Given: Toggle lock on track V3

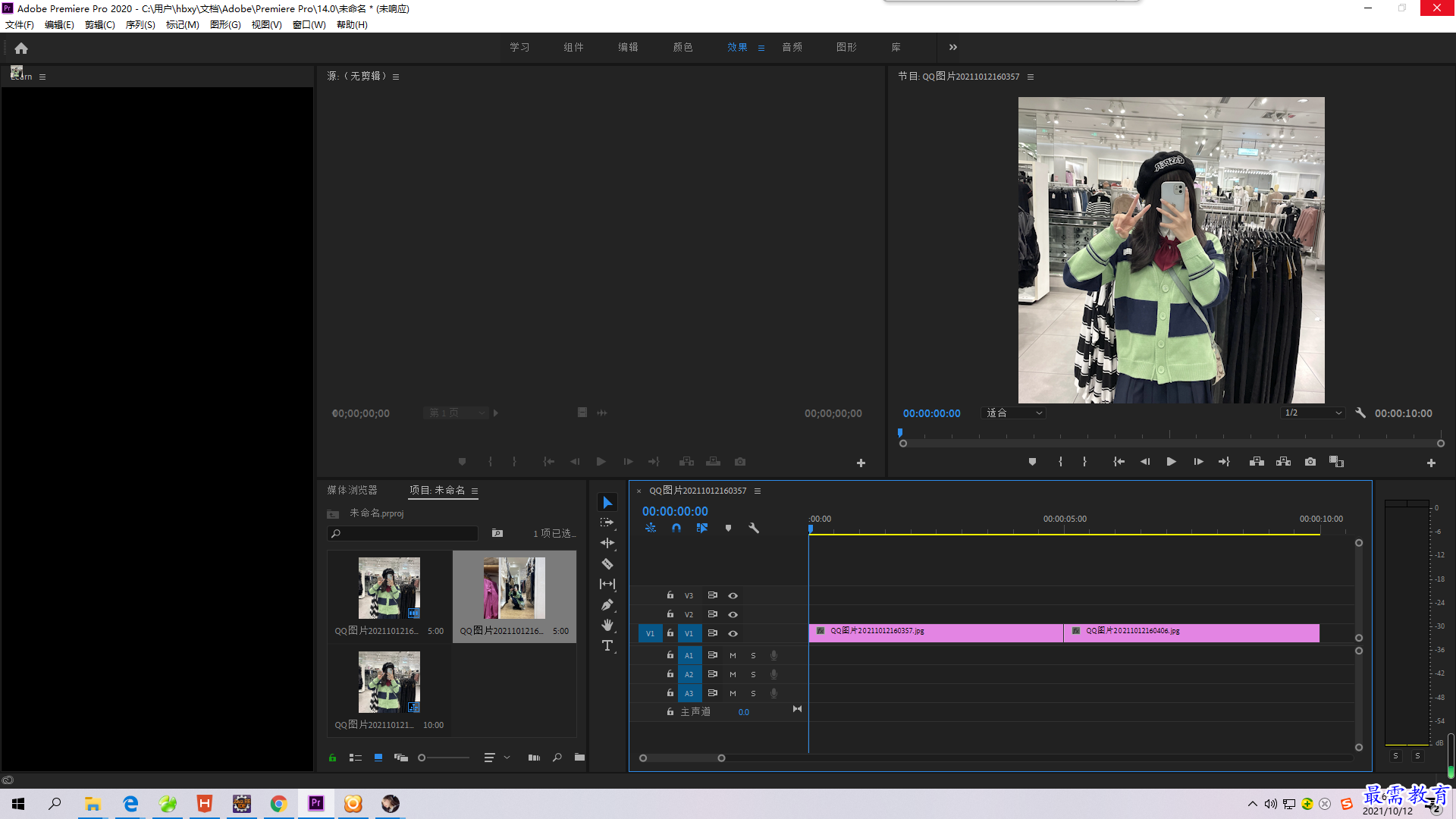Looking at the screenshot, I should (x=670, y=595).
